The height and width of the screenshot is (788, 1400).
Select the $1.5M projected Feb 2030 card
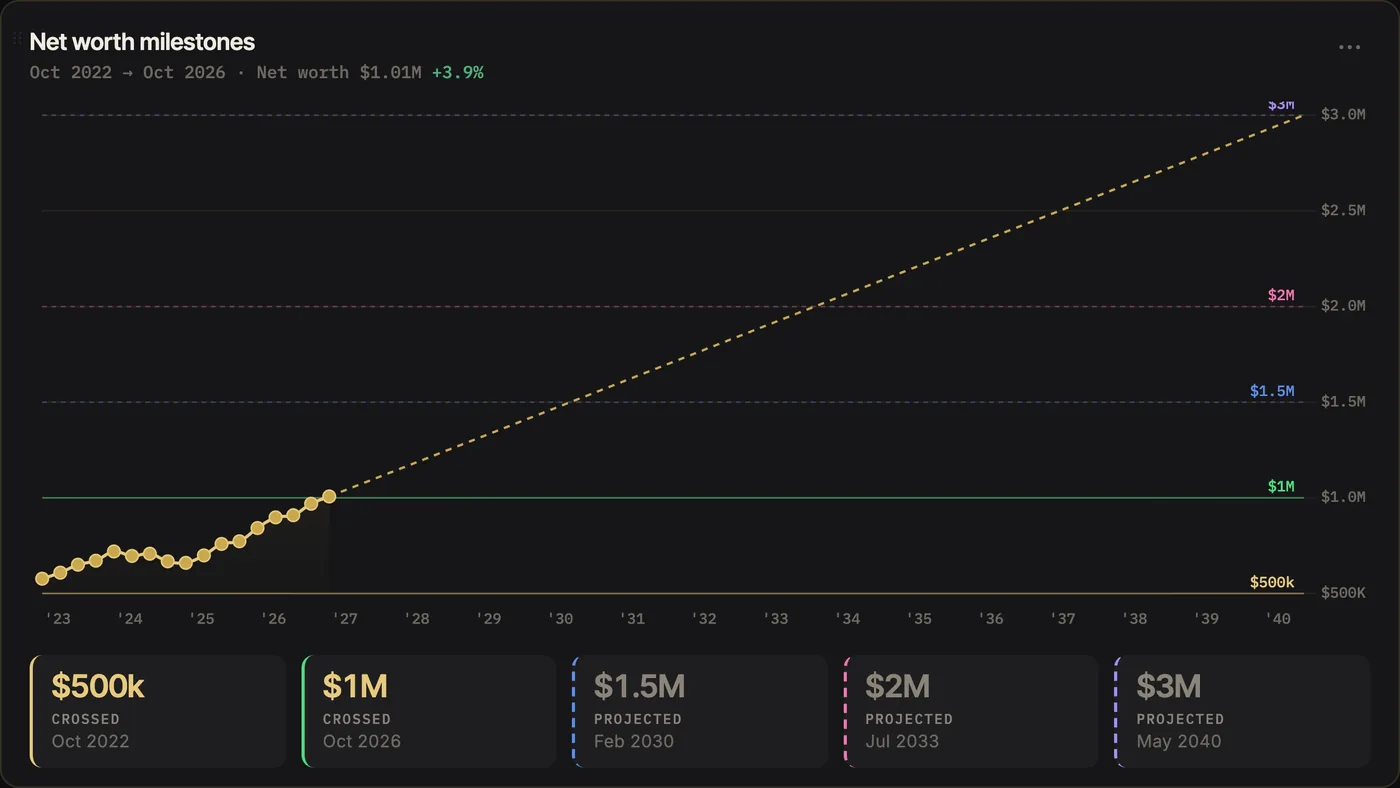700,711
